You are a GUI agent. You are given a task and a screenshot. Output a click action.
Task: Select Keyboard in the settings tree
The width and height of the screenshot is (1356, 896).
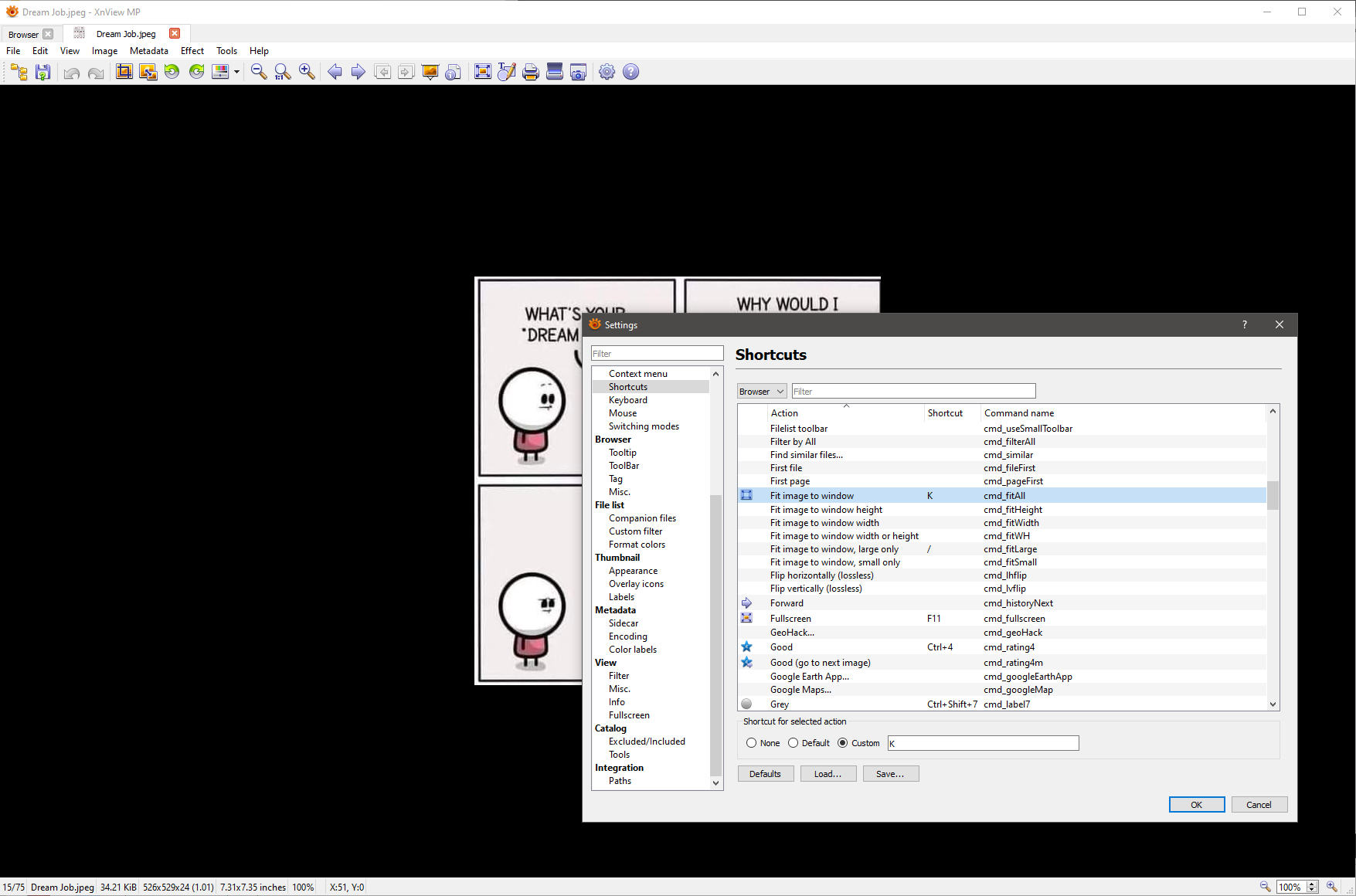(627, 400)
